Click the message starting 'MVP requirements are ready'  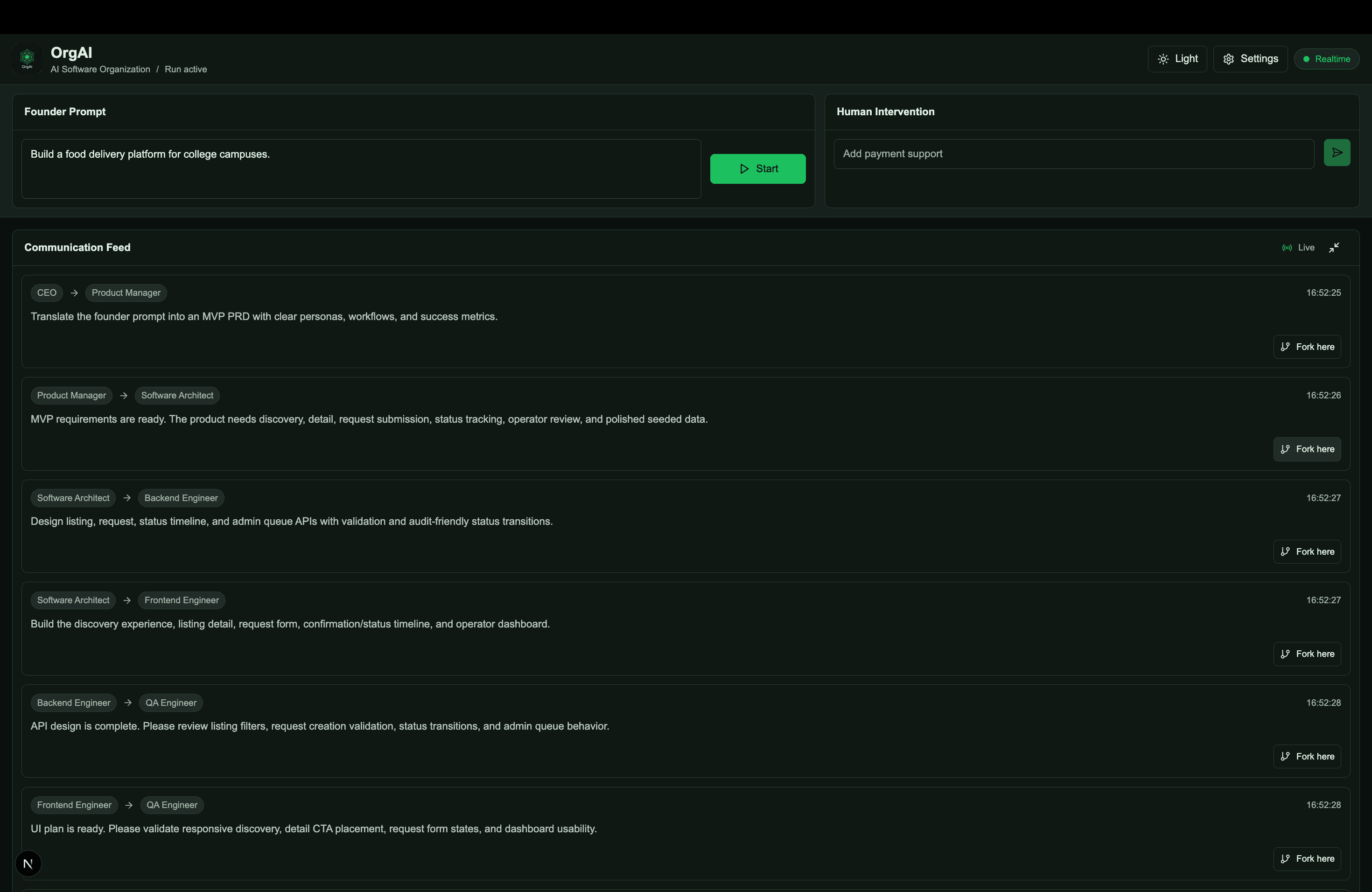[369, 419]
